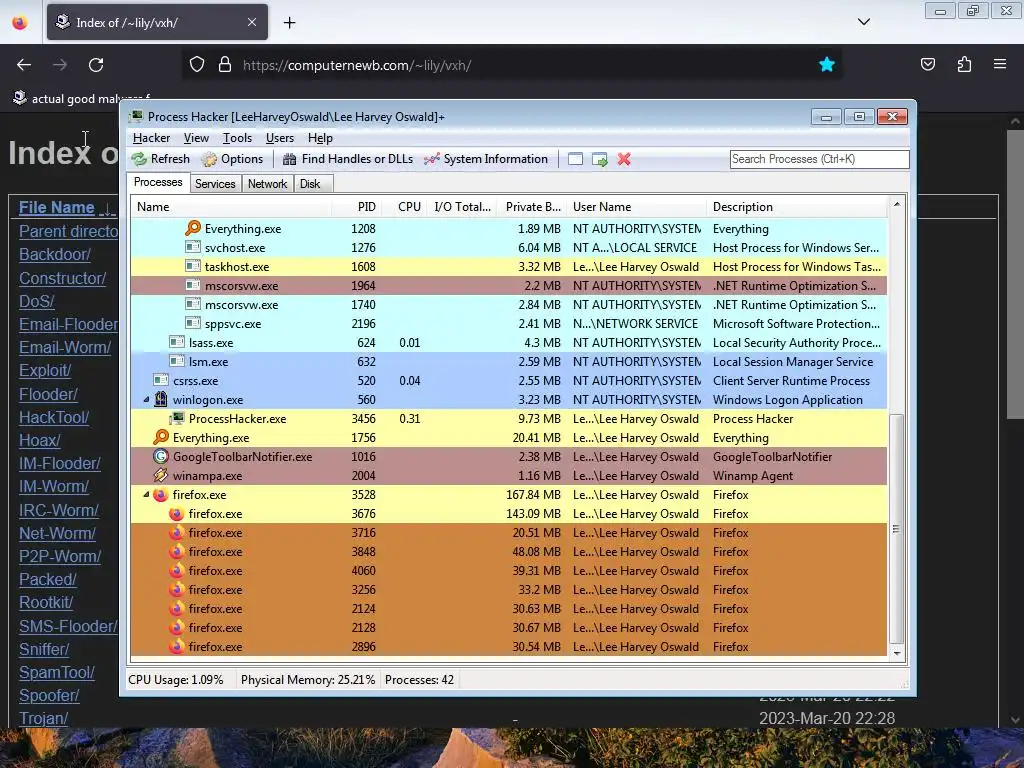The width and height of the screenshot is (1024, 768).
Task: Open System Information graph icon
Action: (432, 159)
